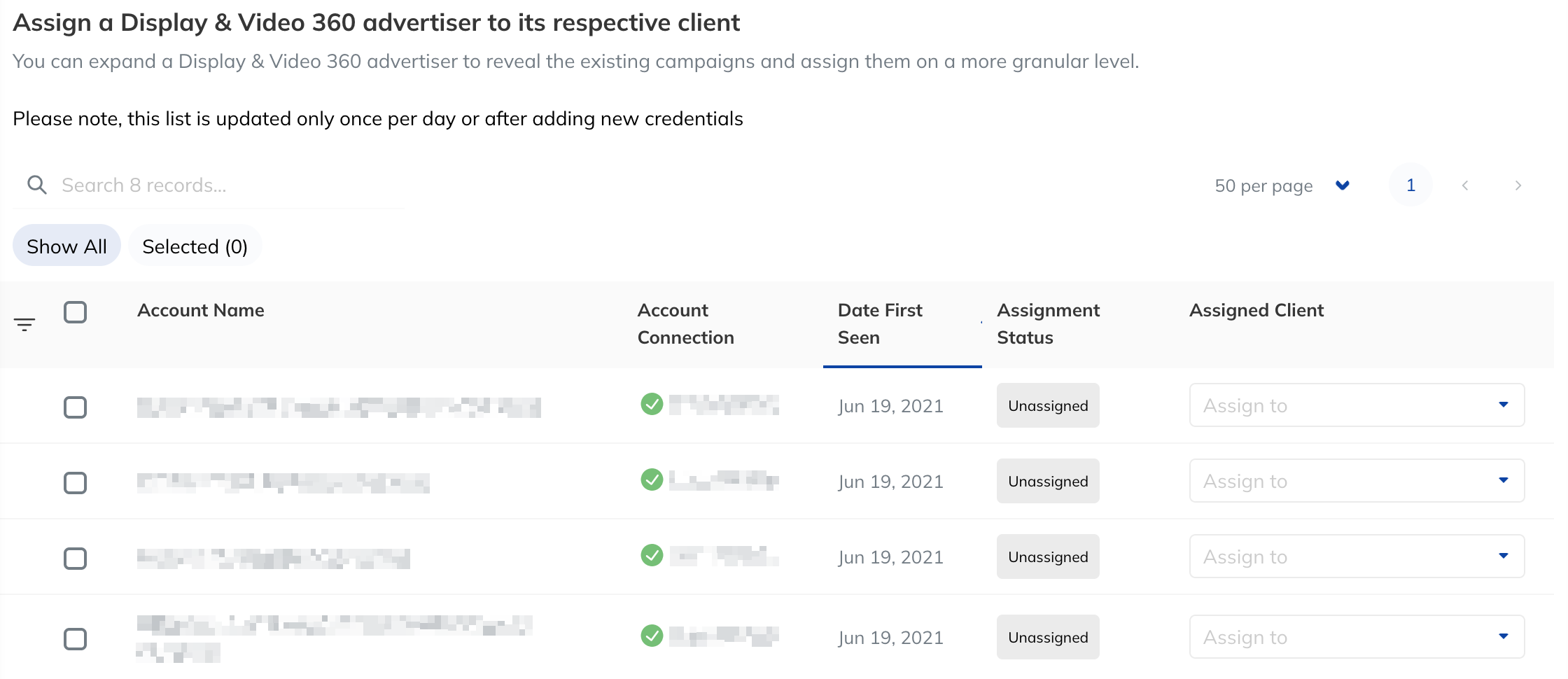Open the fourth row's Assign to dropdown
The image size is (1568, 679).
(1357, 637)
